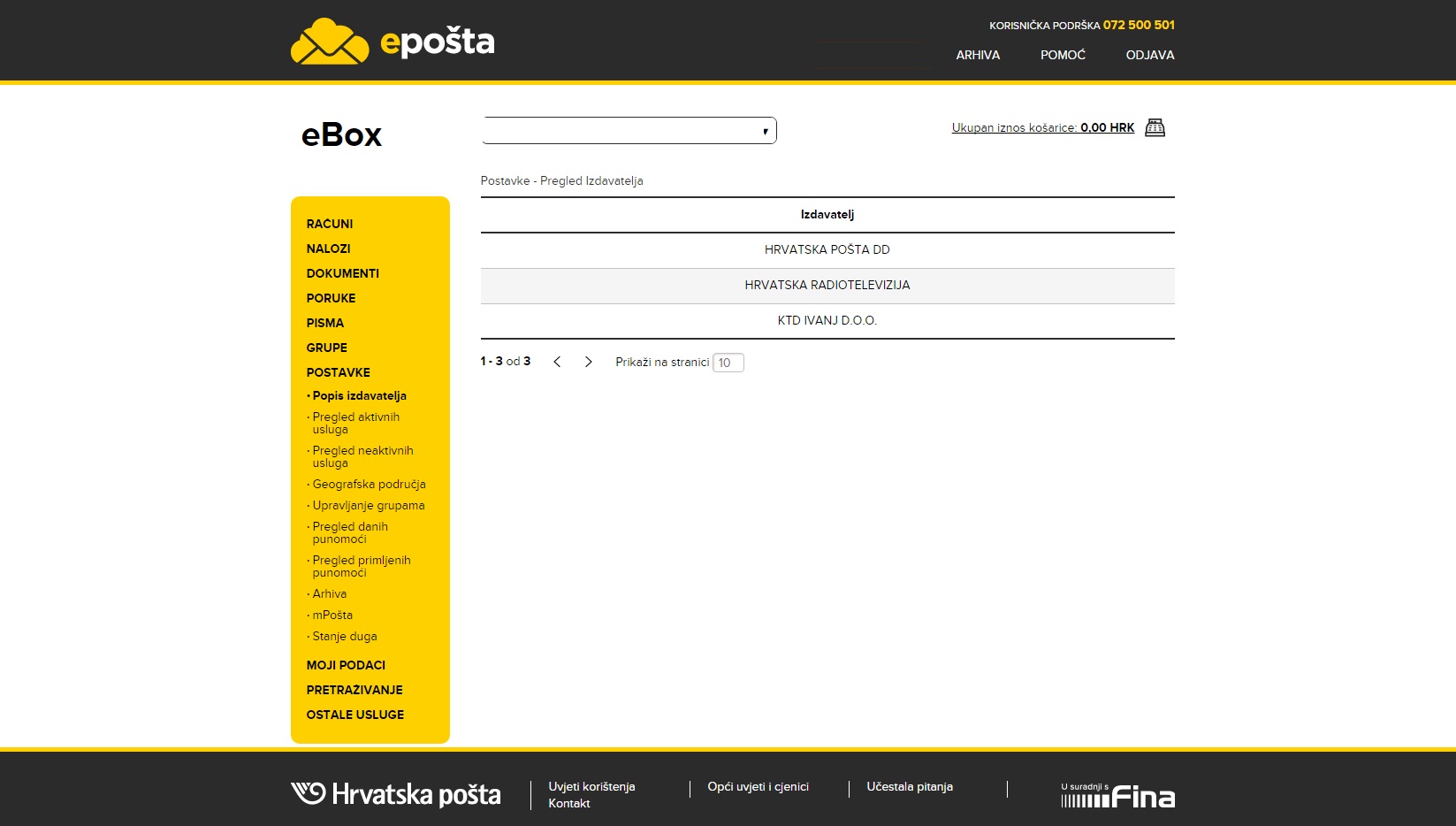Screen dimensions: 1456x826
Task: Open the PISMA sidebar section
Action: [x=325, y=323]
